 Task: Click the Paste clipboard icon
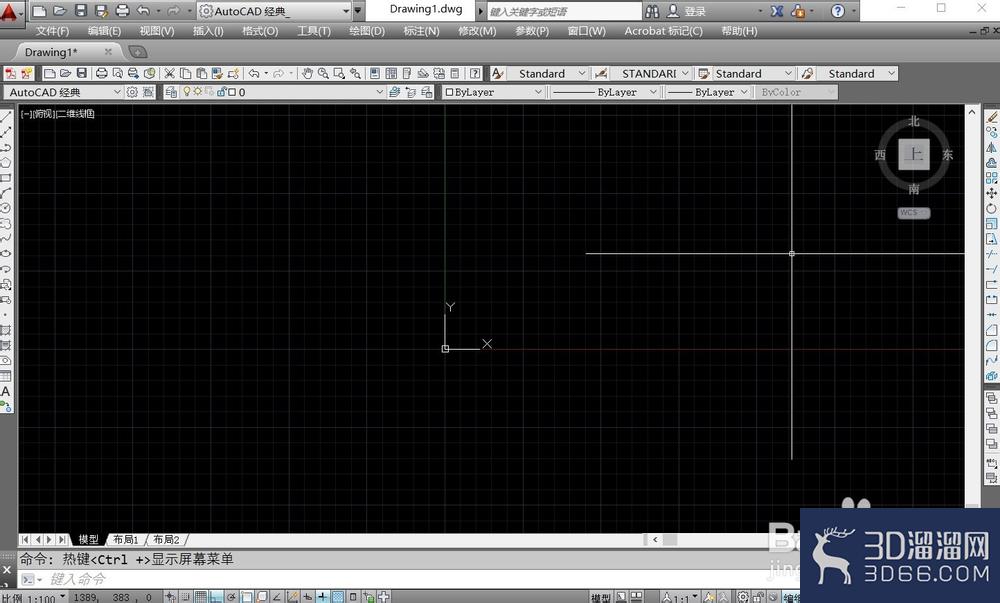tap(201, 73)
